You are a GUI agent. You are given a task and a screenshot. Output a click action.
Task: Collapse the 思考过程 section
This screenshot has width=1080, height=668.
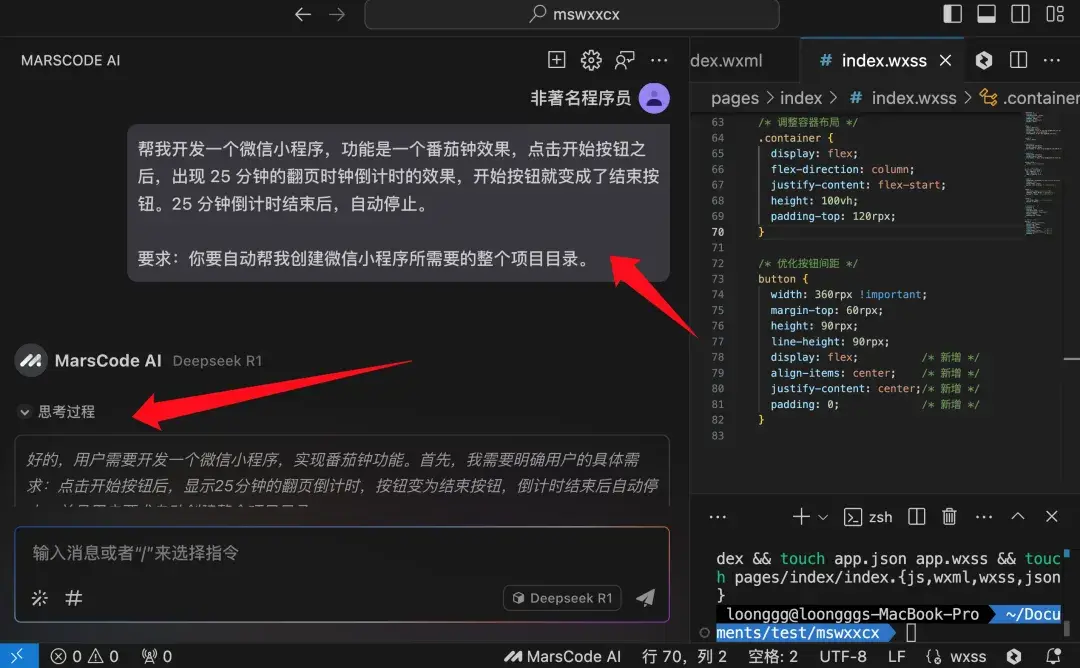[x=25, y=412]
